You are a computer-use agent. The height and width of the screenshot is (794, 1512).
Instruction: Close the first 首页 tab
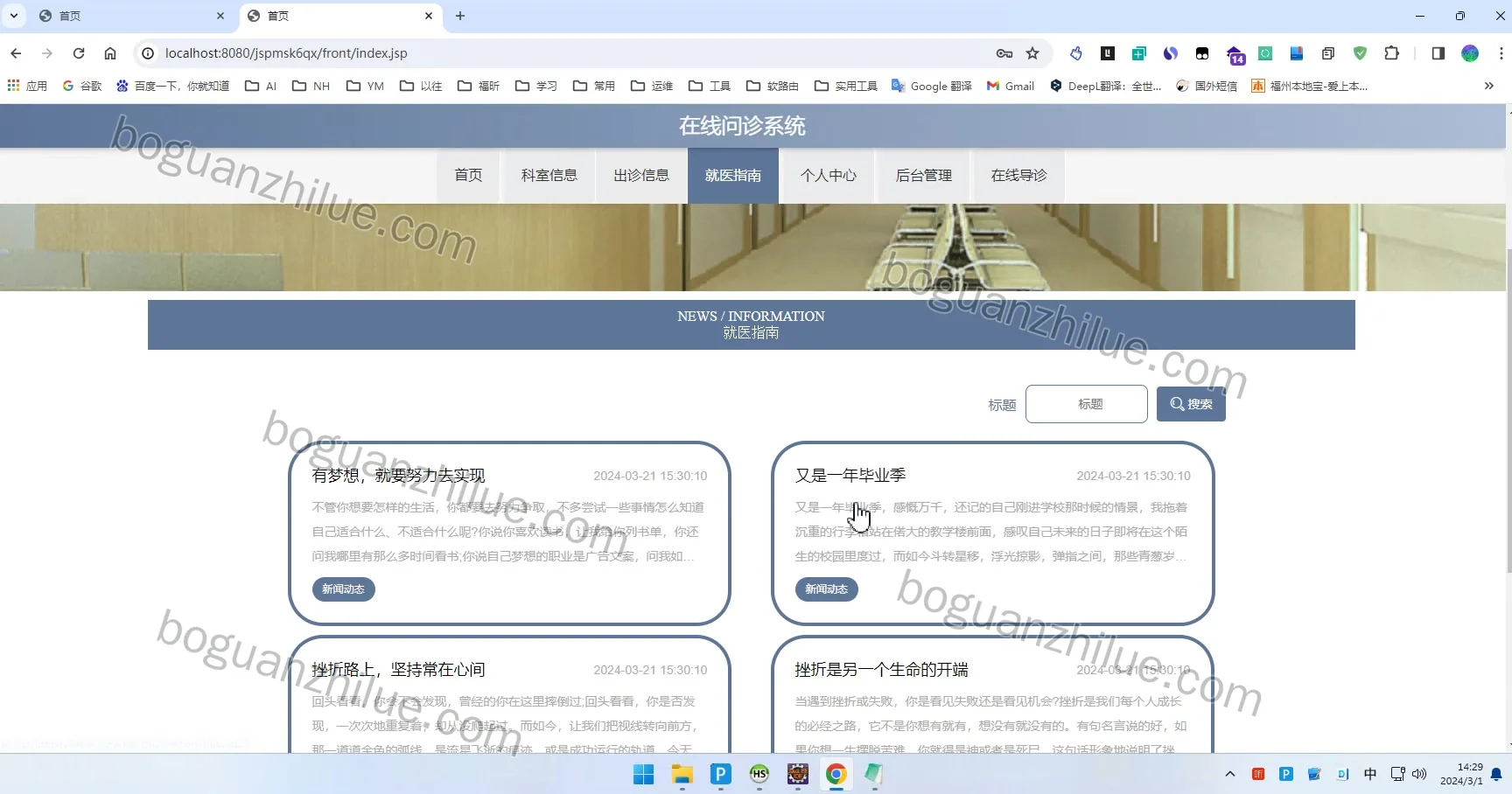click(x=220, y=16)
